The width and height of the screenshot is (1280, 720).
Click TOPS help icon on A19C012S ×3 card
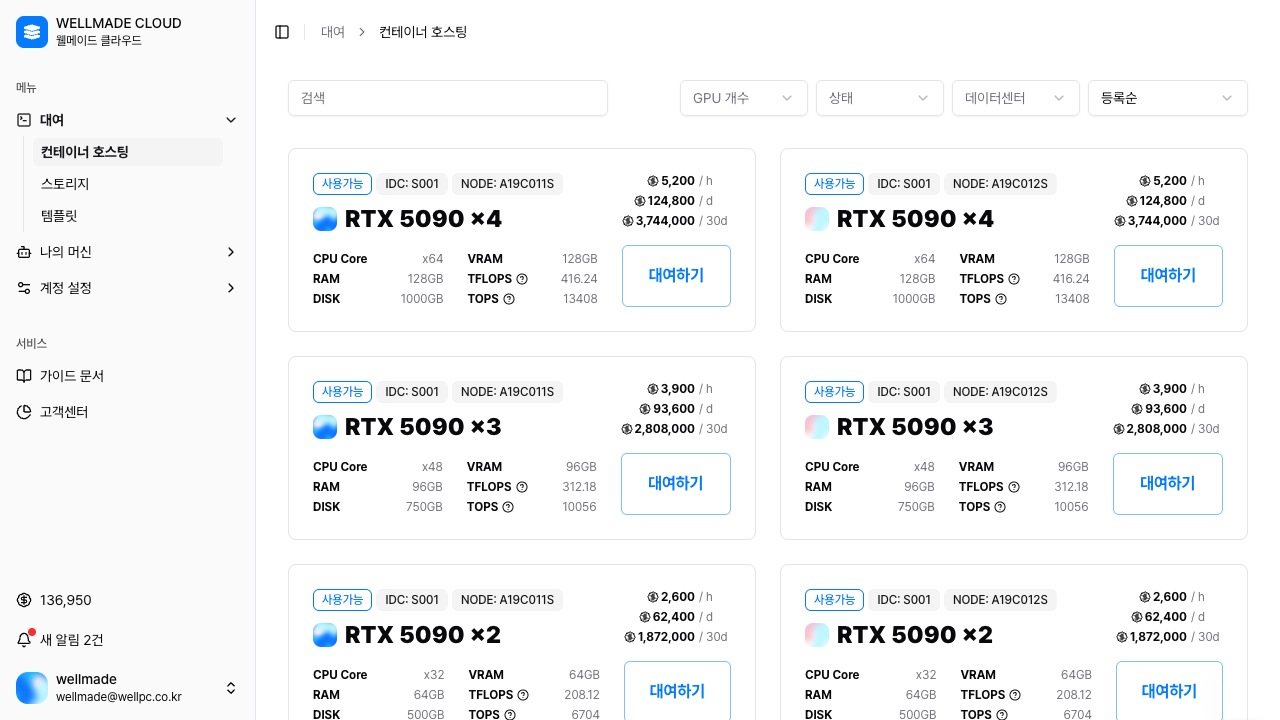point(1000,507)
